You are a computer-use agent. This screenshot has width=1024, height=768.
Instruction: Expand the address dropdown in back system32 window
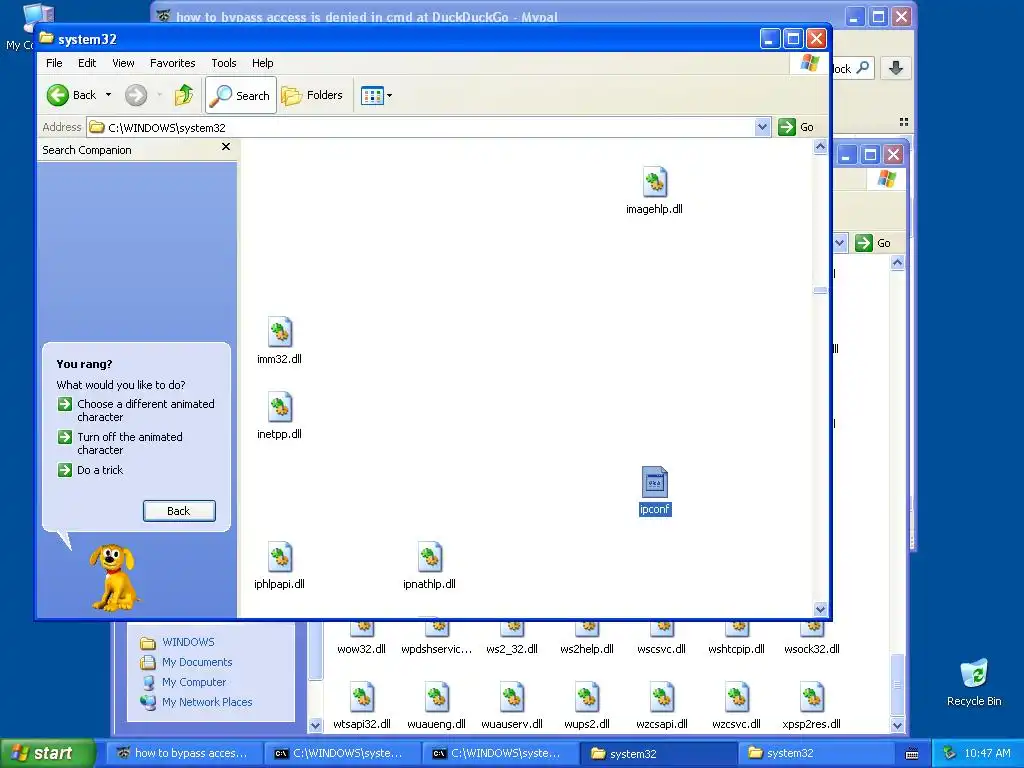tap(840, 243)
